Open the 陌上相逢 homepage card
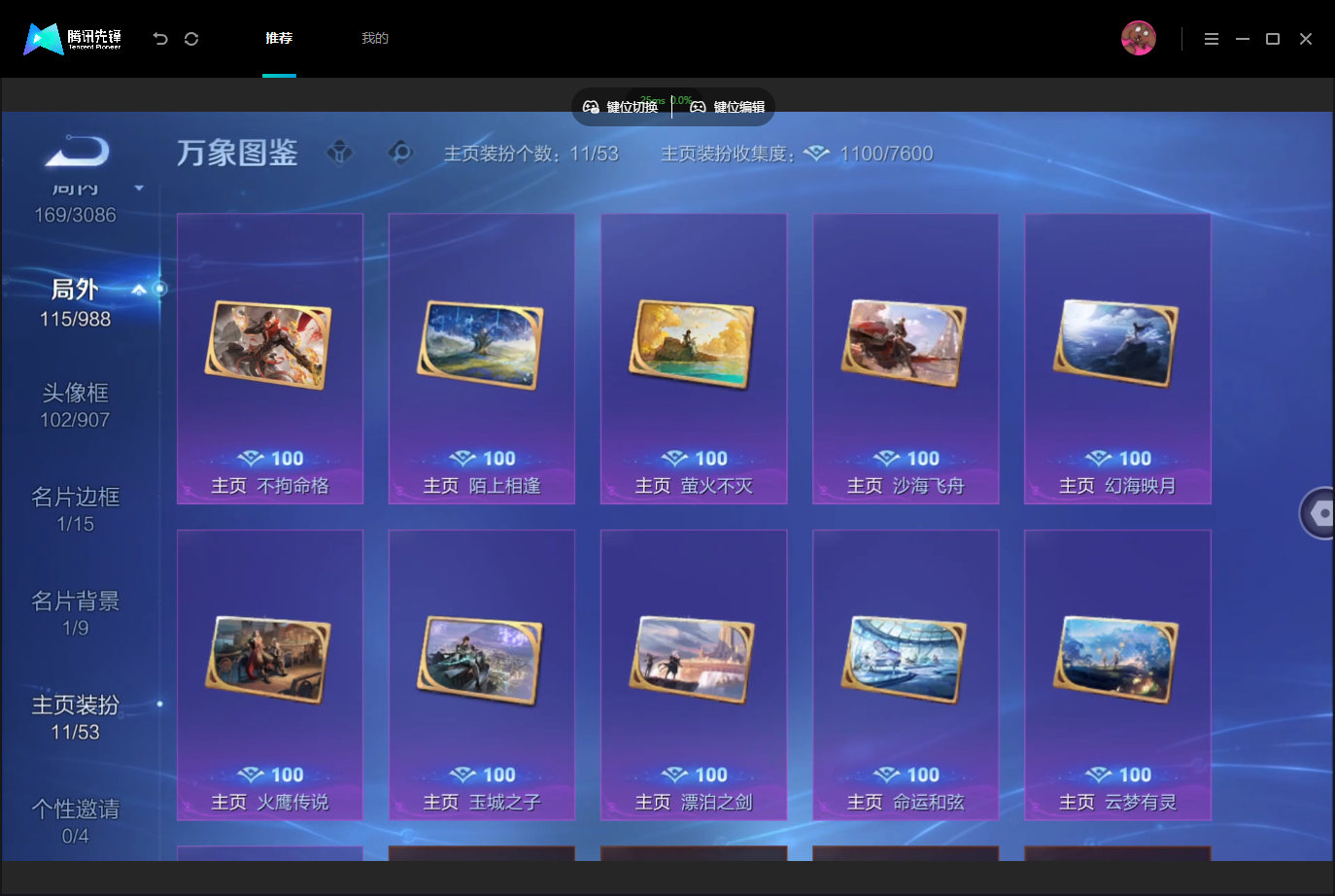 pyautogui.click(x=482, y=359)
